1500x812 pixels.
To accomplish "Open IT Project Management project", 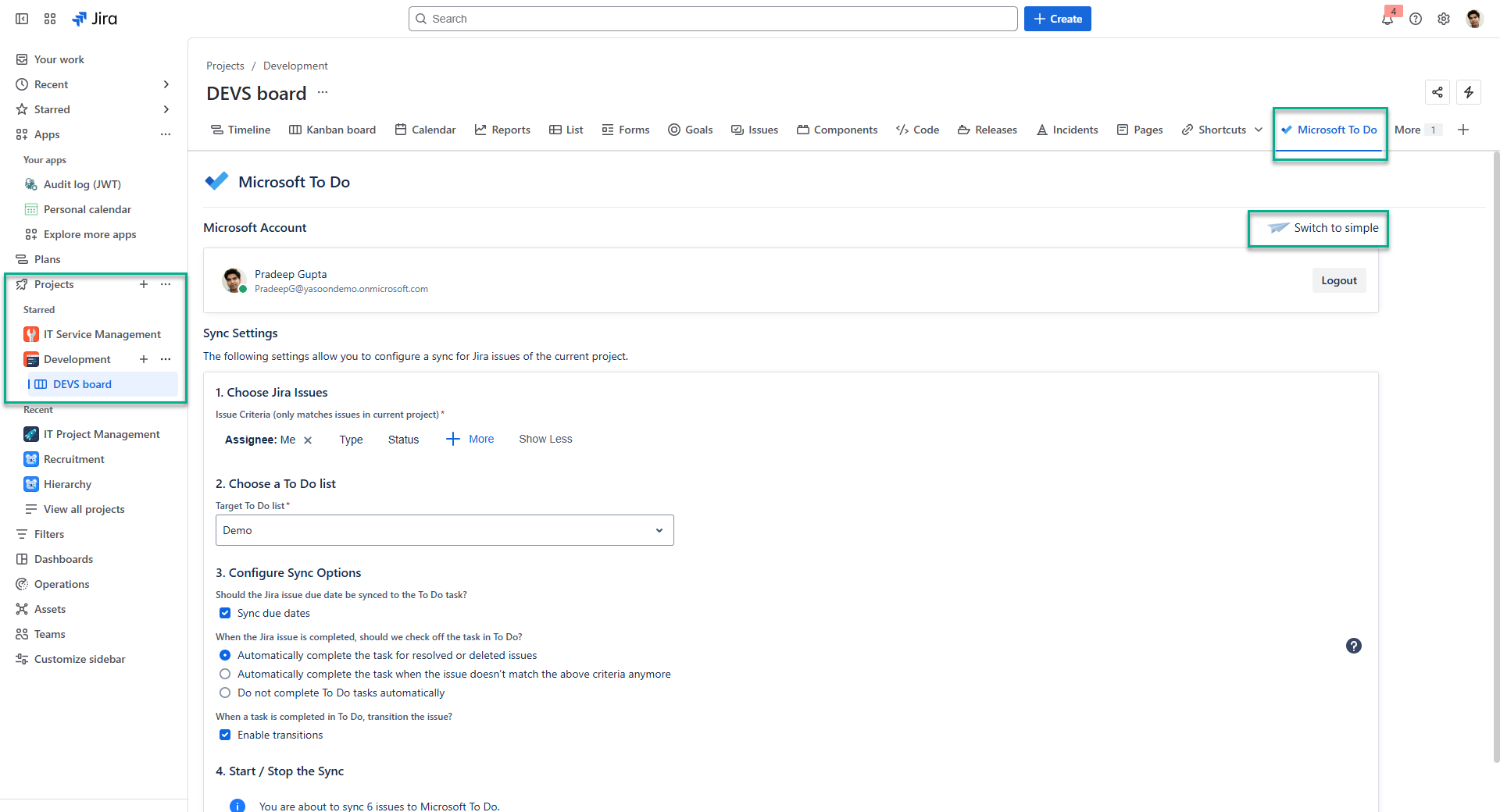I will coord(101,434).
